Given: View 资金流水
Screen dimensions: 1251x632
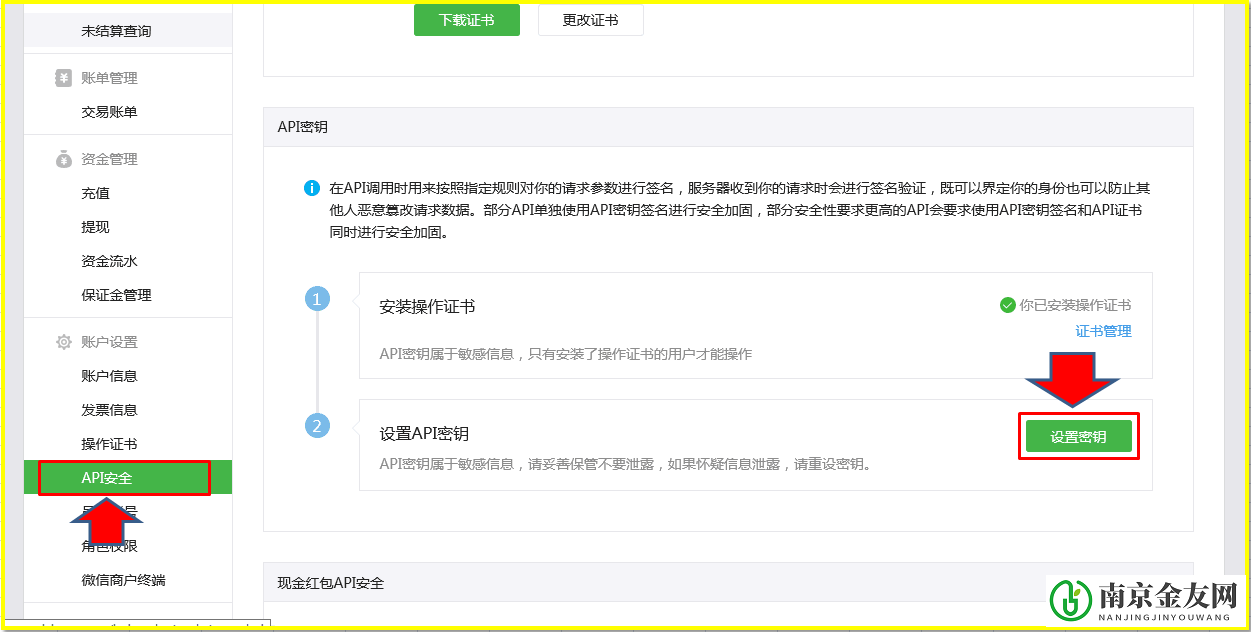Looking at the screenshot, I should tap(107, 261).
